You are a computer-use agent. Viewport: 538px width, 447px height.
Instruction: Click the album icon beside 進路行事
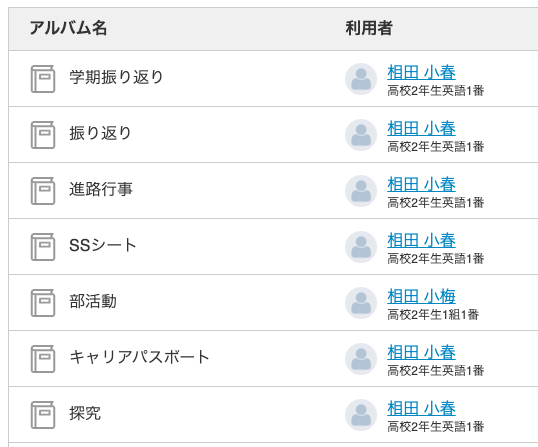pos(43,190)
